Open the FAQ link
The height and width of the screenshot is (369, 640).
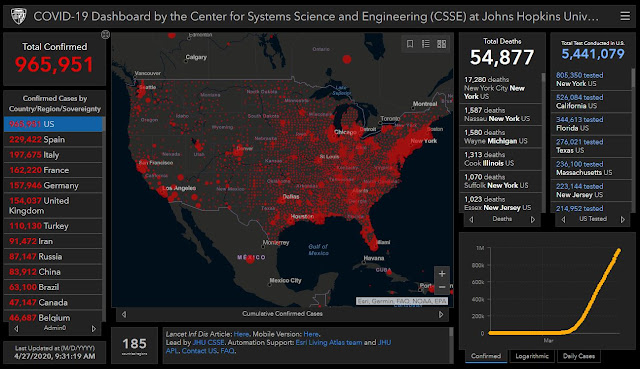(x=227, y=351)
